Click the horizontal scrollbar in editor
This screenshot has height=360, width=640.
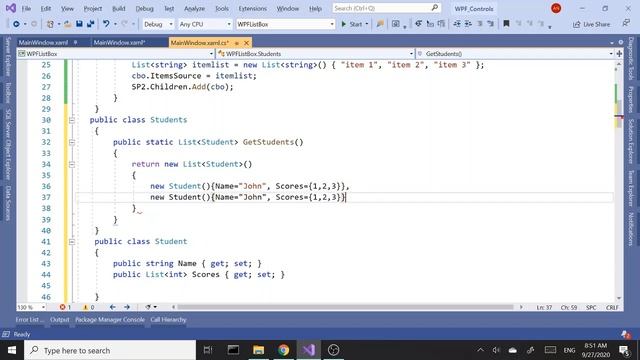345,307
